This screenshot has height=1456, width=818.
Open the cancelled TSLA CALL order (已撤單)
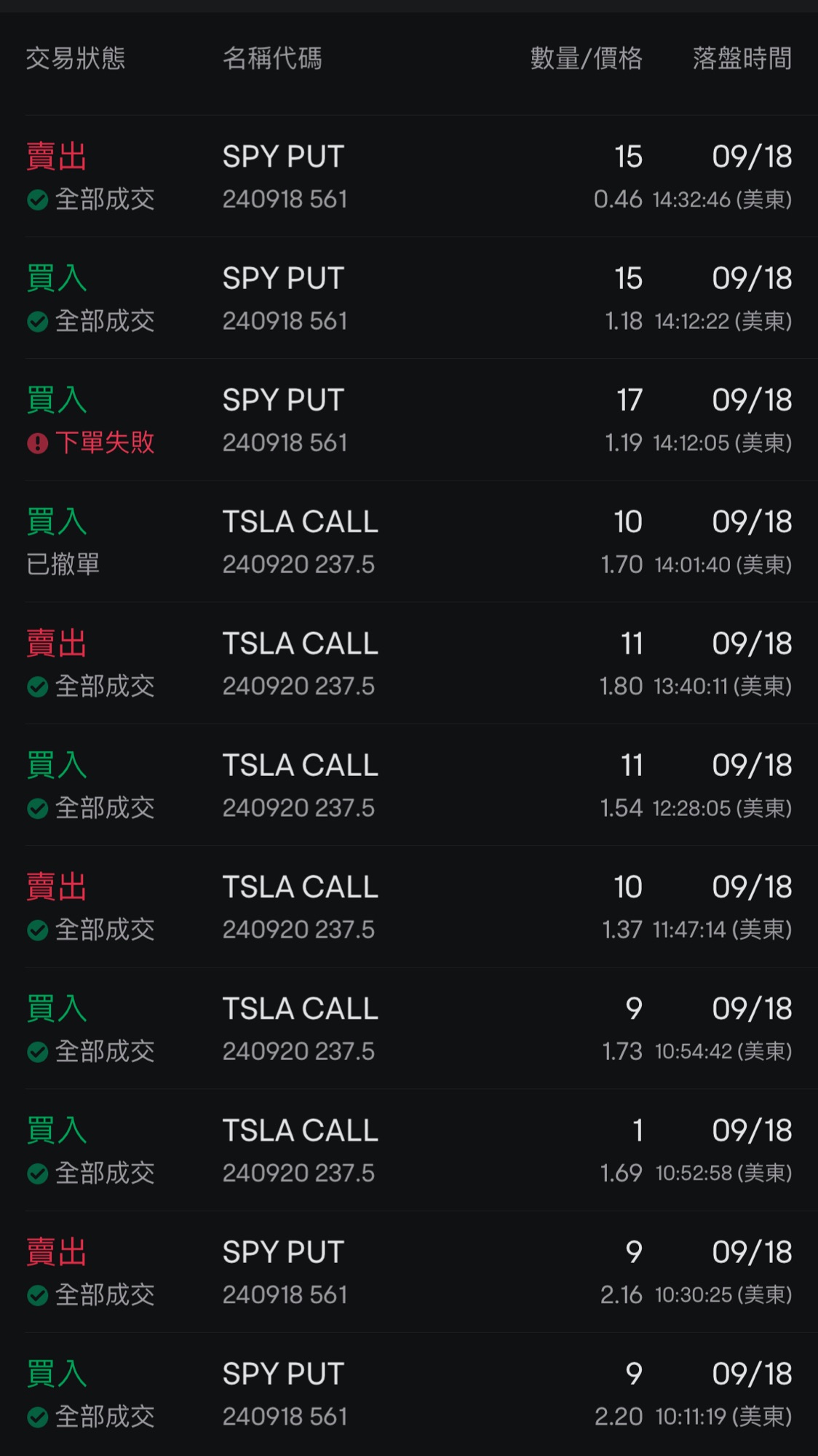(409, 542)
